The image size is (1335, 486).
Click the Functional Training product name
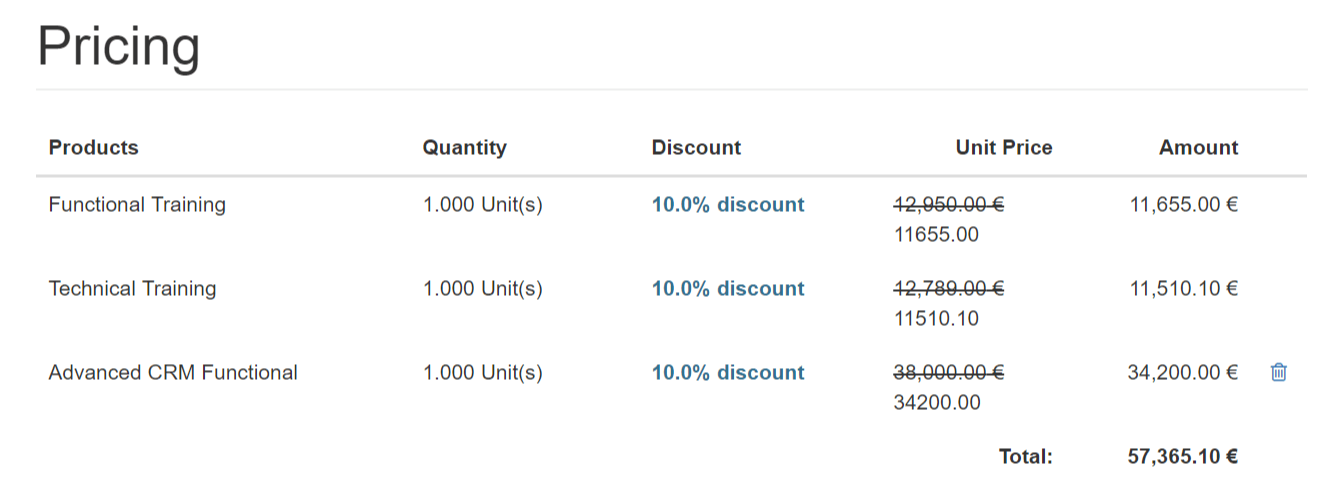137,205
